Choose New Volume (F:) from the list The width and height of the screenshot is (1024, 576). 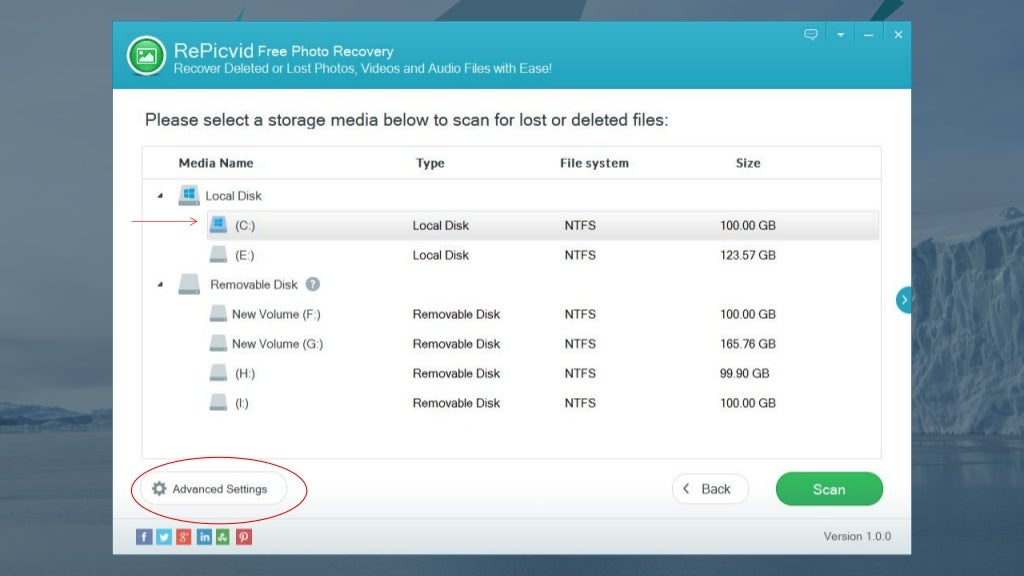coord(276,314)
